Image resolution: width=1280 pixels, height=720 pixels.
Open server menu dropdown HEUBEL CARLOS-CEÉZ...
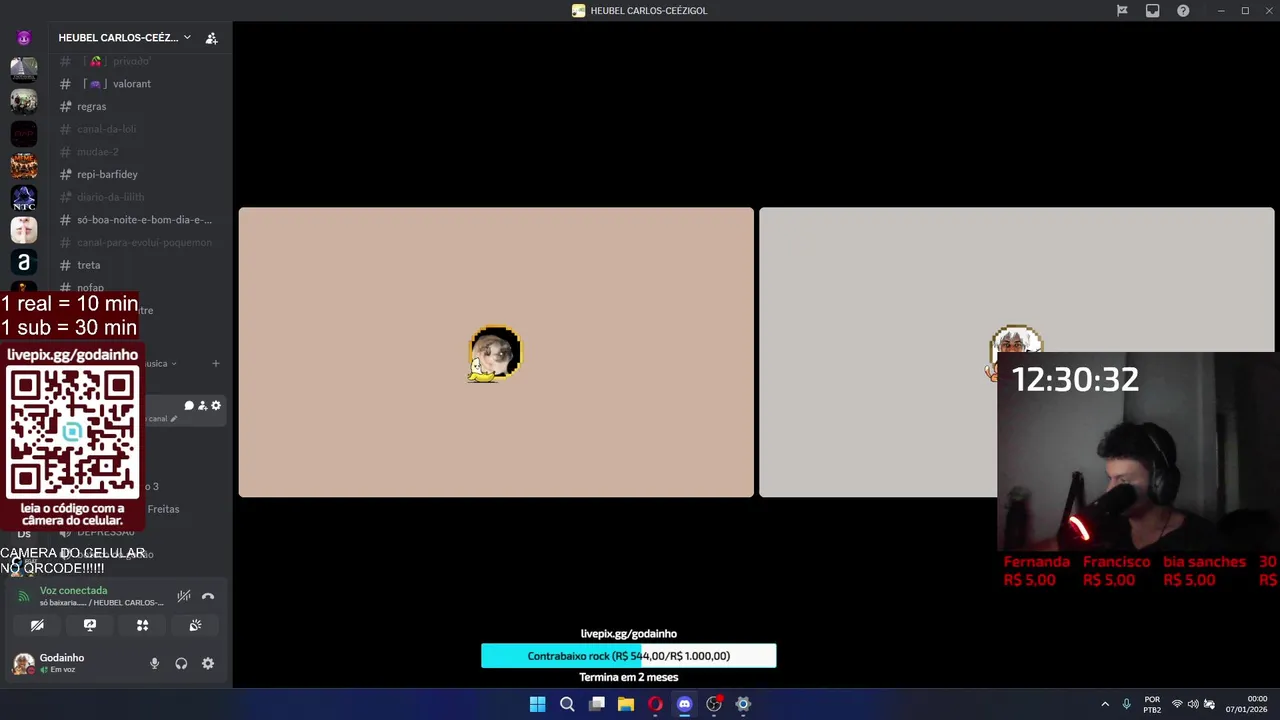coord(124,38)
